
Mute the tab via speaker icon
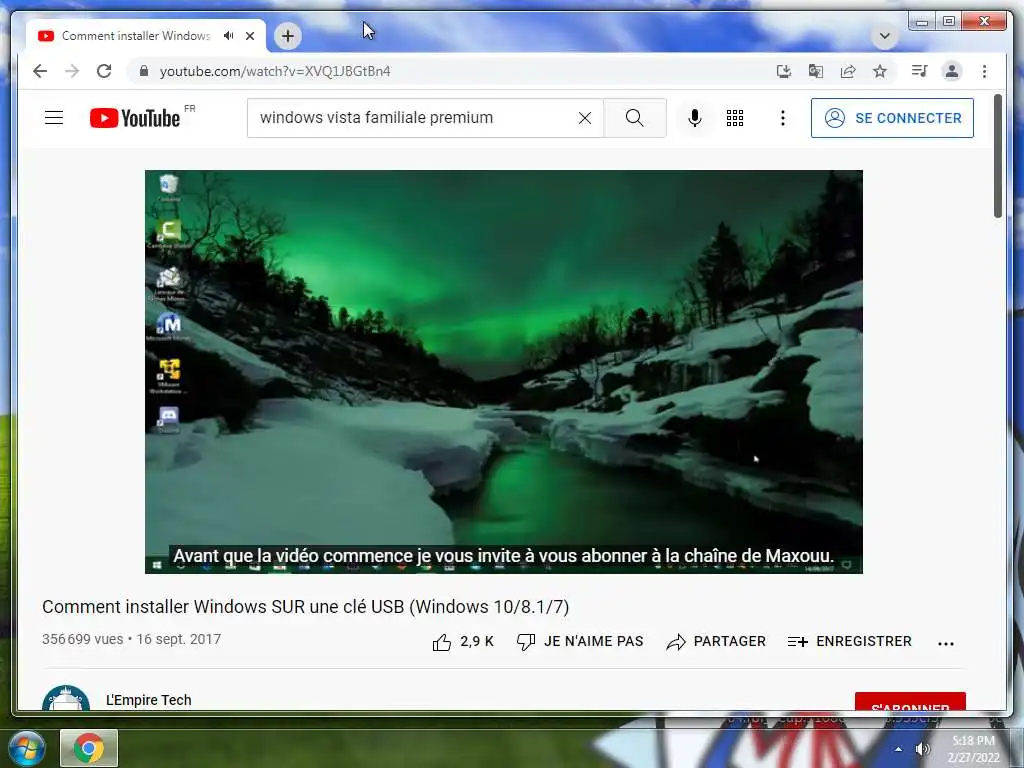click(228, 36)
